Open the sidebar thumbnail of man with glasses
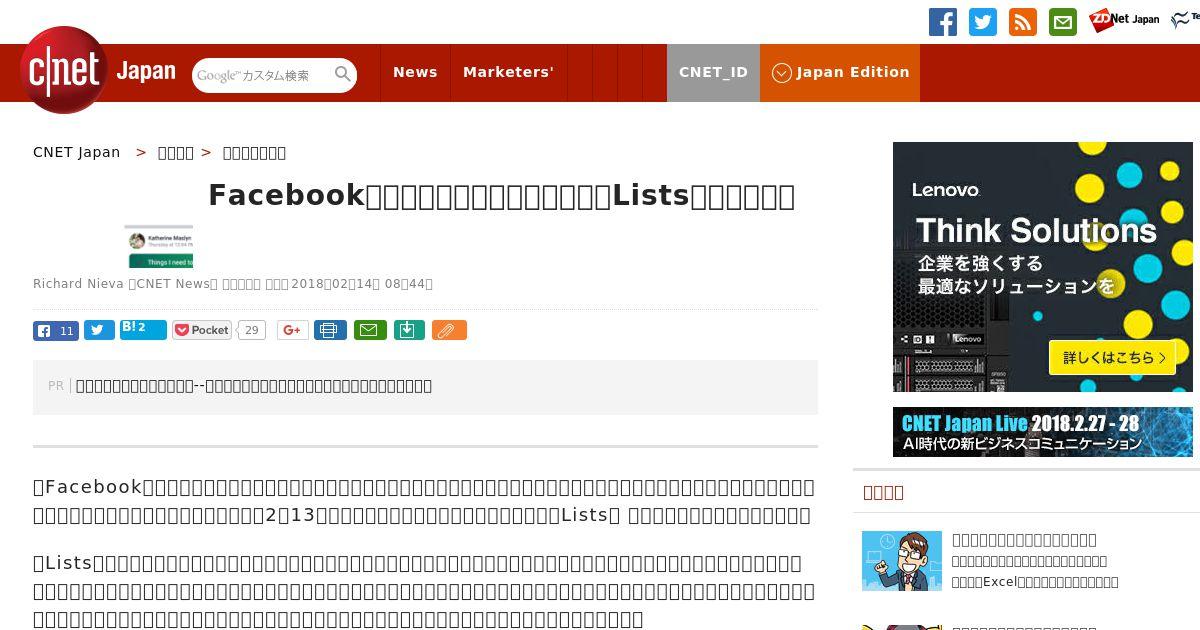 902,561
